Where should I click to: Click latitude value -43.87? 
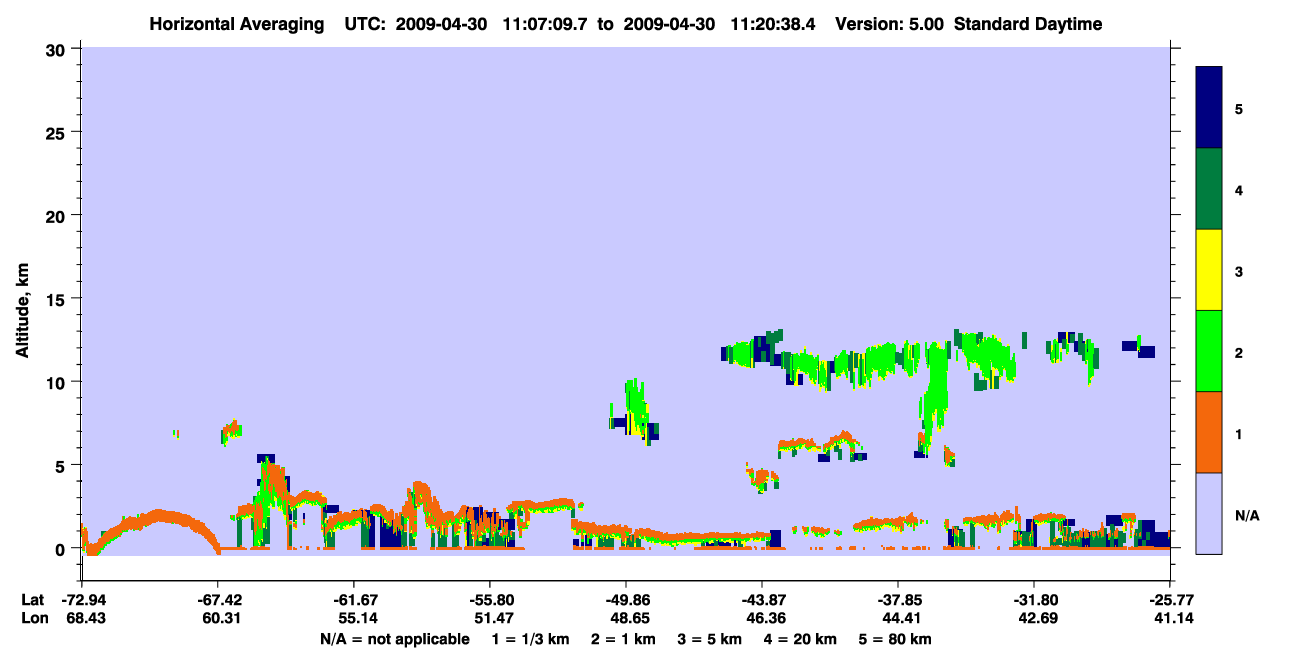pos(762,600)
